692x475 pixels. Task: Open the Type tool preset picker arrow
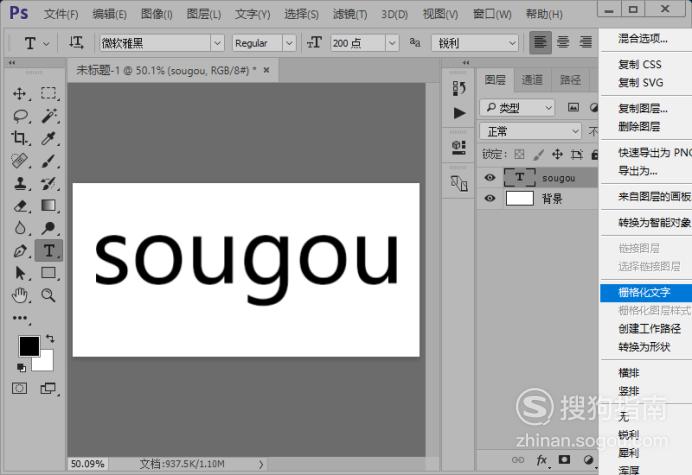tap(46, 44)
